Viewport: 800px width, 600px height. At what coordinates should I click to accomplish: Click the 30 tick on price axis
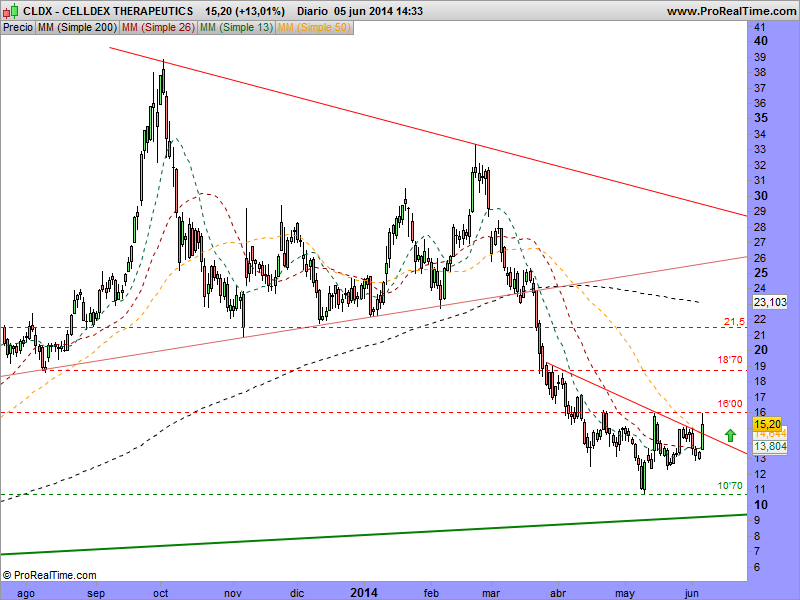pyautogui.click(x=761, y=196)
